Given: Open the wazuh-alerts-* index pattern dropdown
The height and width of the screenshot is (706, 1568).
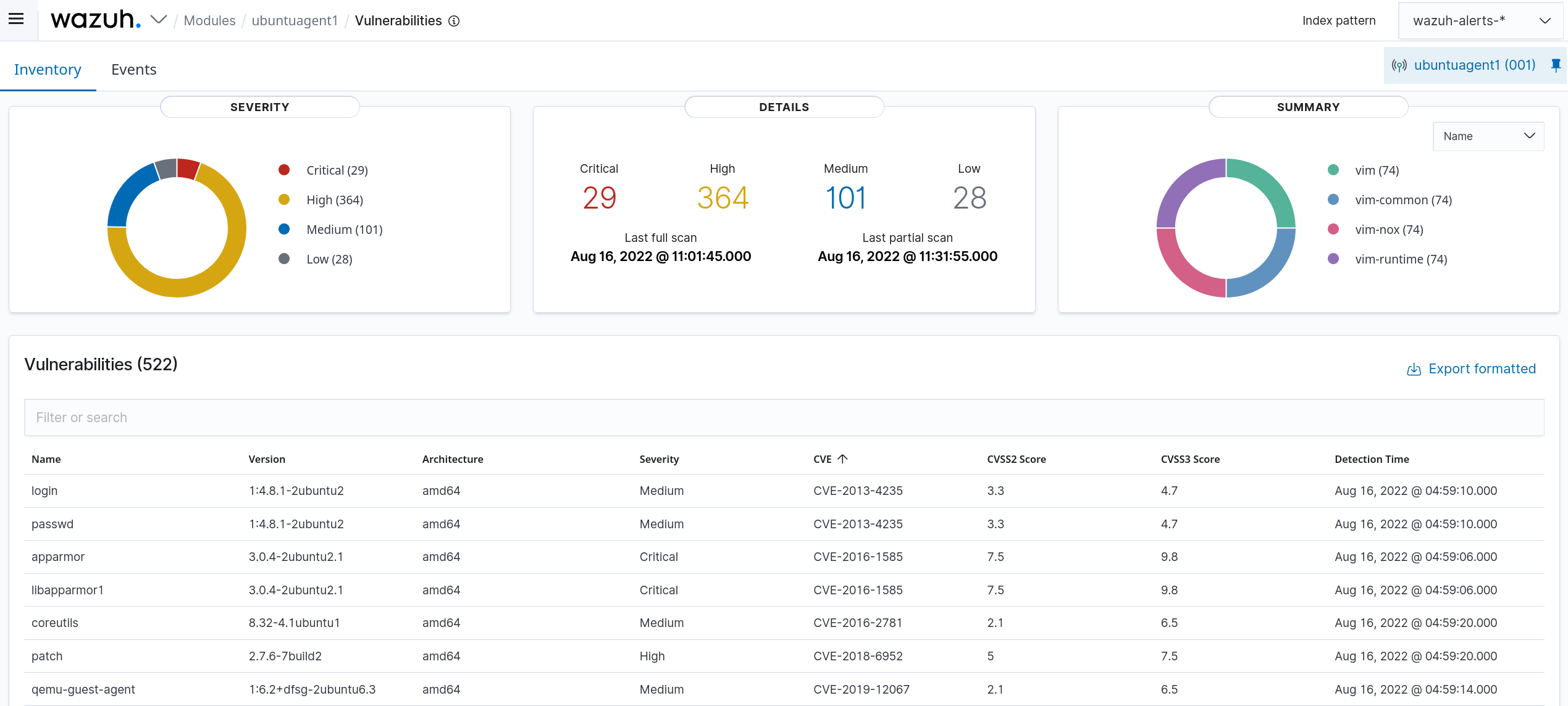Looking at the screenshot, I should (1482, 20).
